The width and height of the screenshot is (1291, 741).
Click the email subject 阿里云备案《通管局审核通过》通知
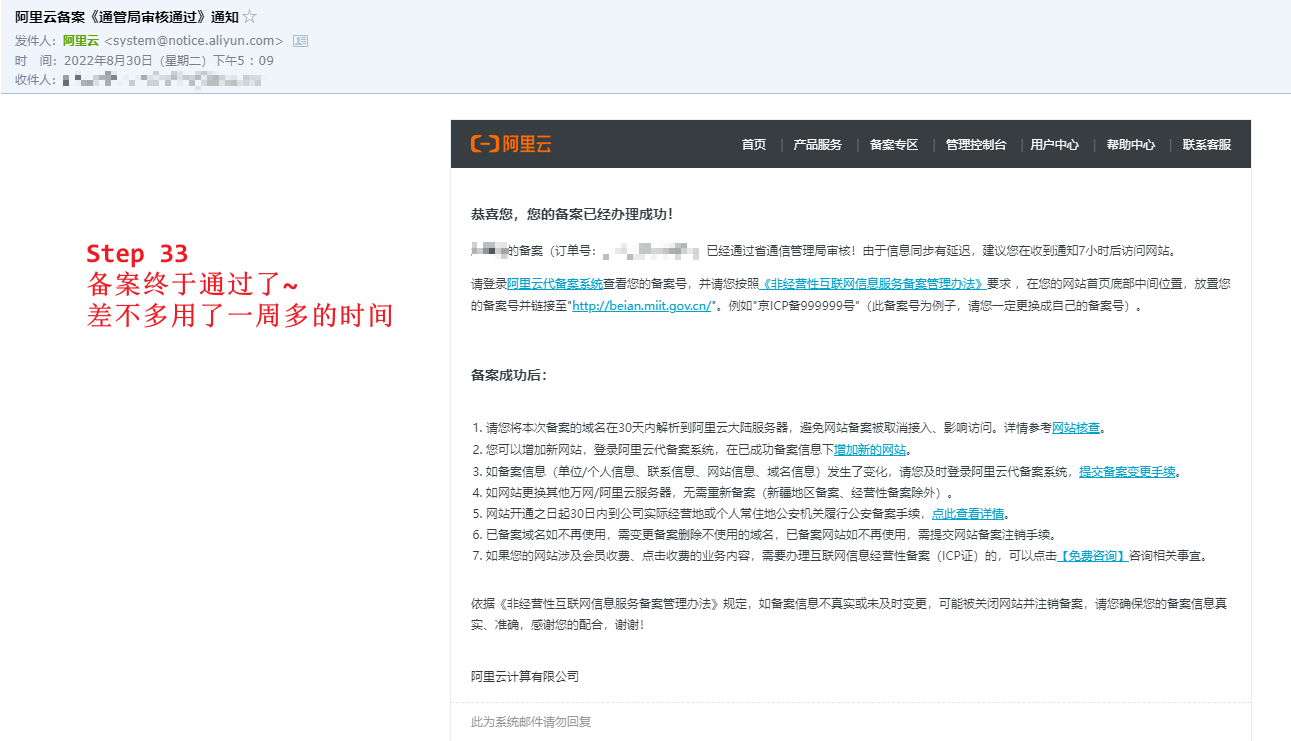126,16
